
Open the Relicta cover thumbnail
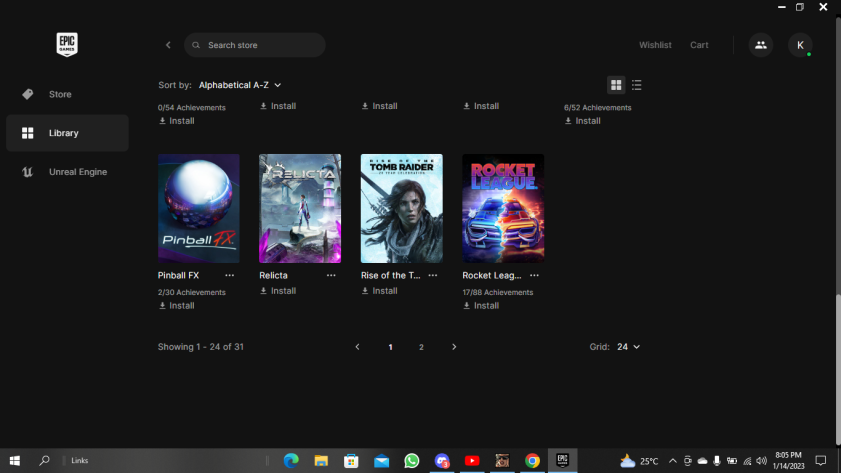click(300, 209)
